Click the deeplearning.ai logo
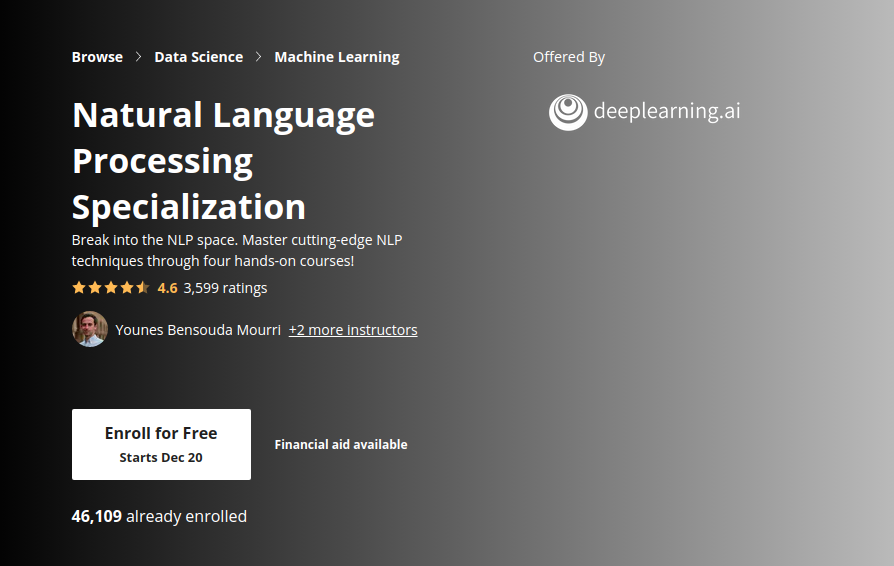 [644, 112]
